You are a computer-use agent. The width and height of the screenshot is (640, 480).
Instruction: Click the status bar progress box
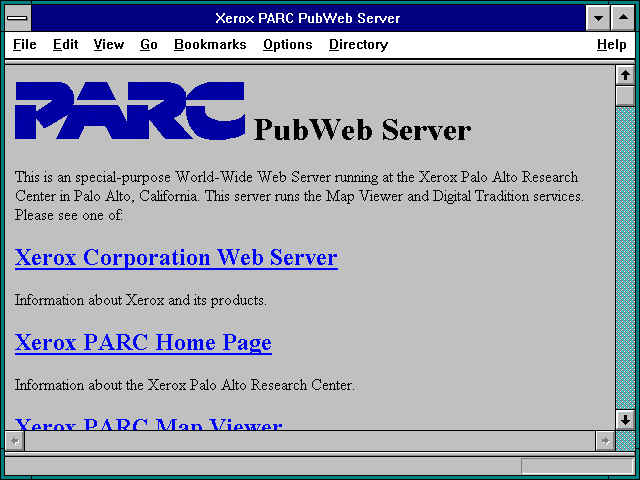[577, 466]
